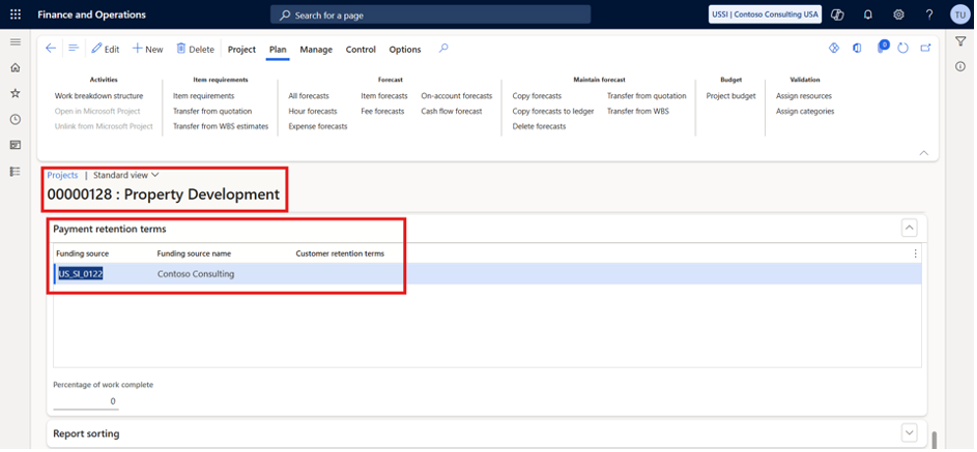
Task: Click the Funding source name column header
Action: [x=194, y=254]
